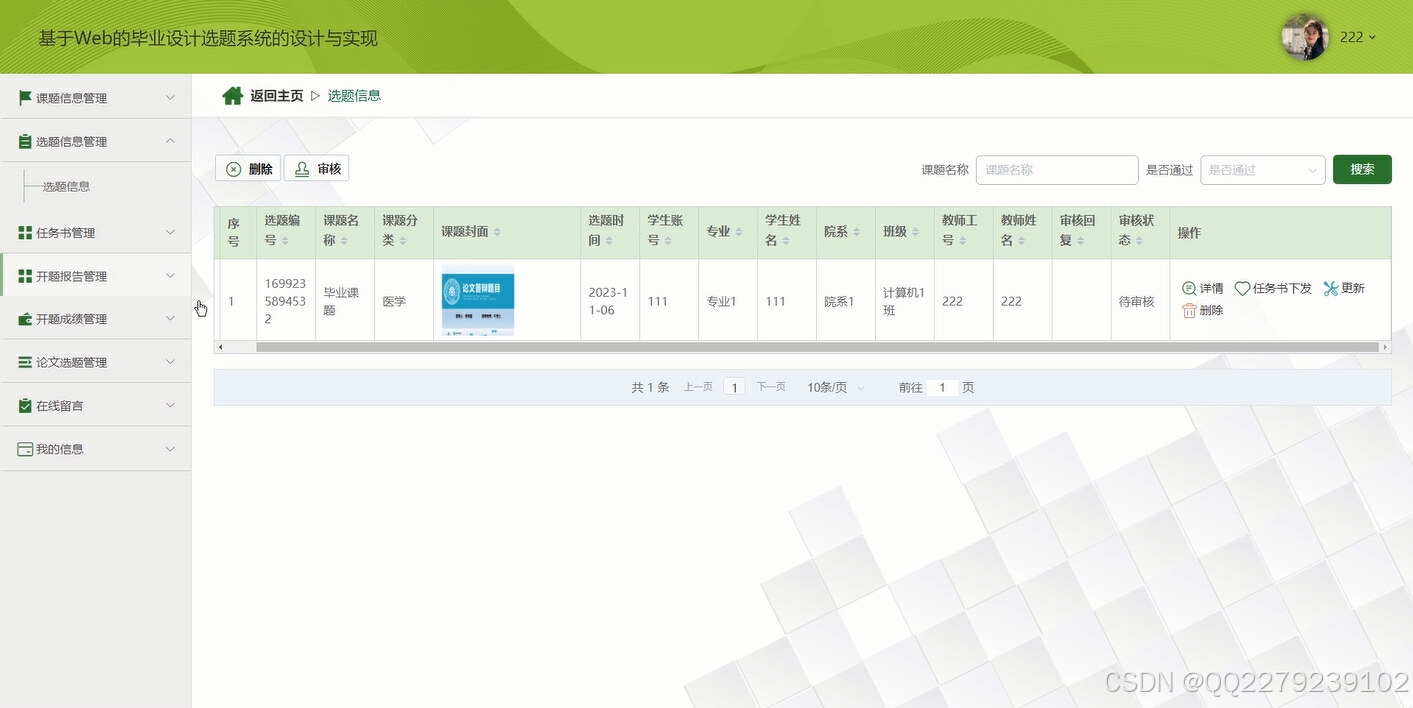Click the stamp icon inside 审核 button
This screenshot has width=1413, height=708.
pos(300,168)
